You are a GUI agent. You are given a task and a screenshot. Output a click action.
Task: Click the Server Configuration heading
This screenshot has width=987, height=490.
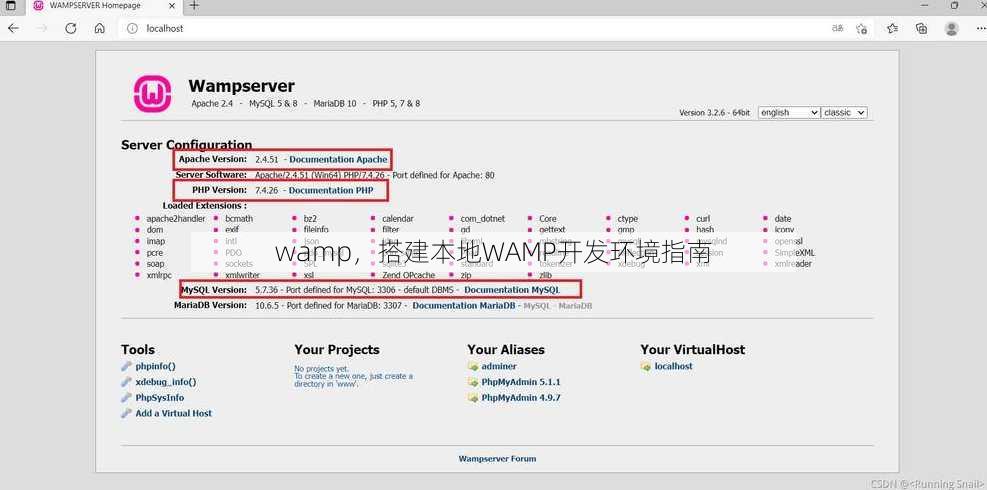186,144
